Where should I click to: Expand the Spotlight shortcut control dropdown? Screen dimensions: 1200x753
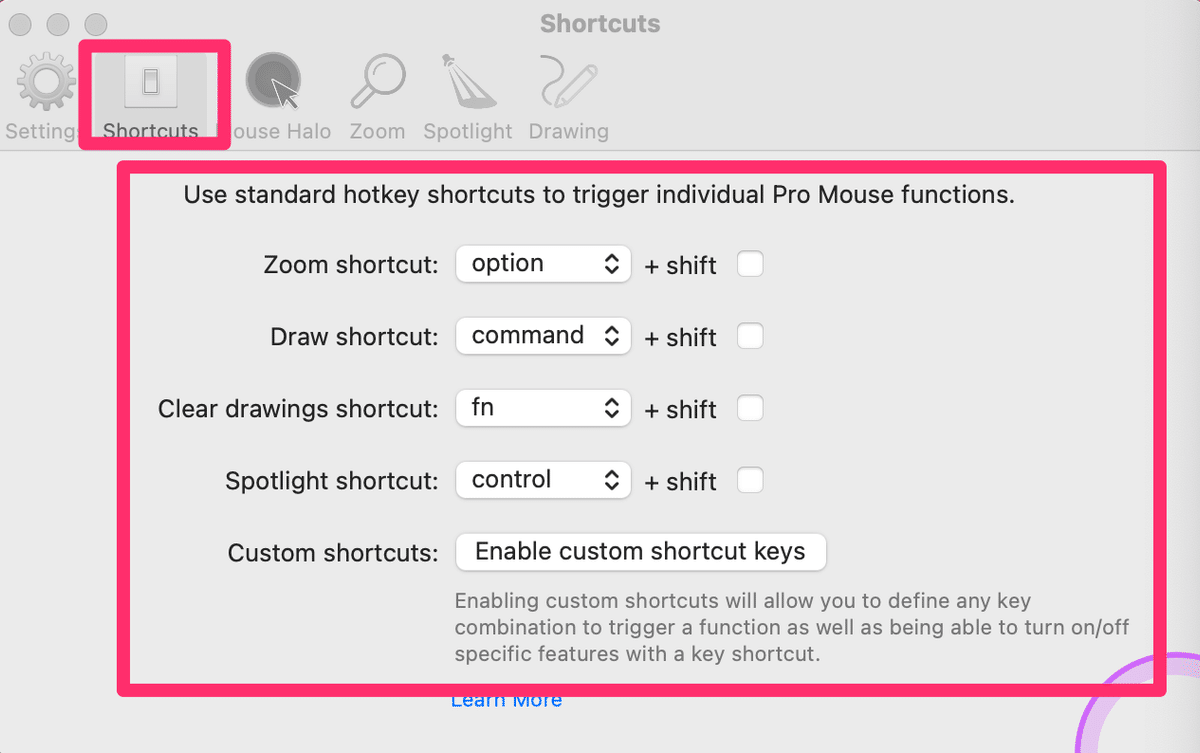pos(543,480)
